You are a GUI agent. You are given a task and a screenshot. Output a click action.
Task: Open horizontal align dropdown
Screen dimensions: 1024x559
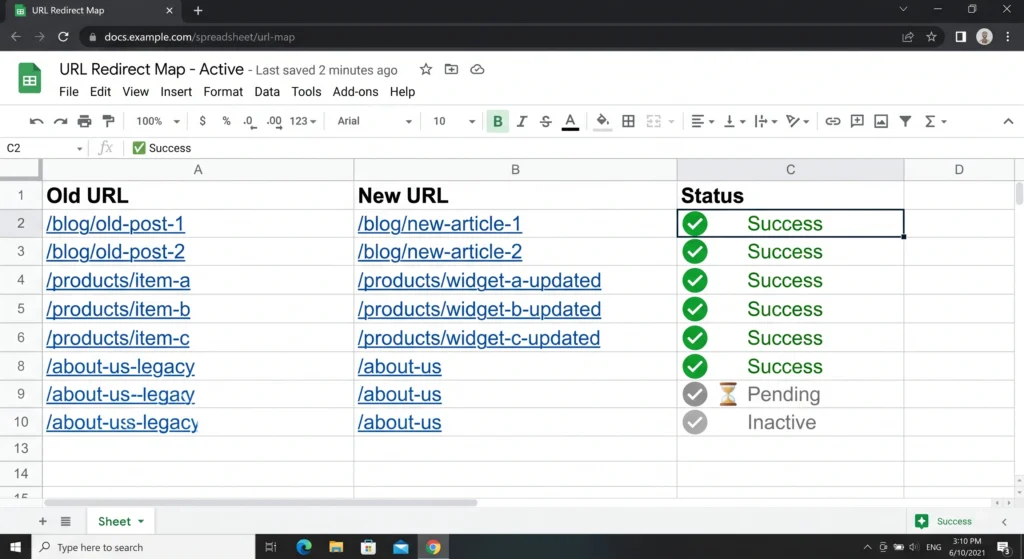[703, 121]
